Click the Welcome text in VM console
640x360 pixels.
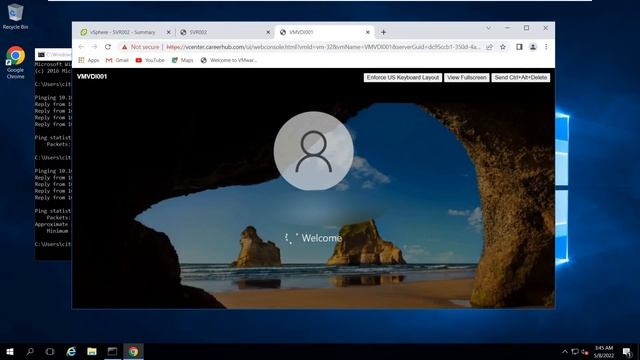[322, 238]
